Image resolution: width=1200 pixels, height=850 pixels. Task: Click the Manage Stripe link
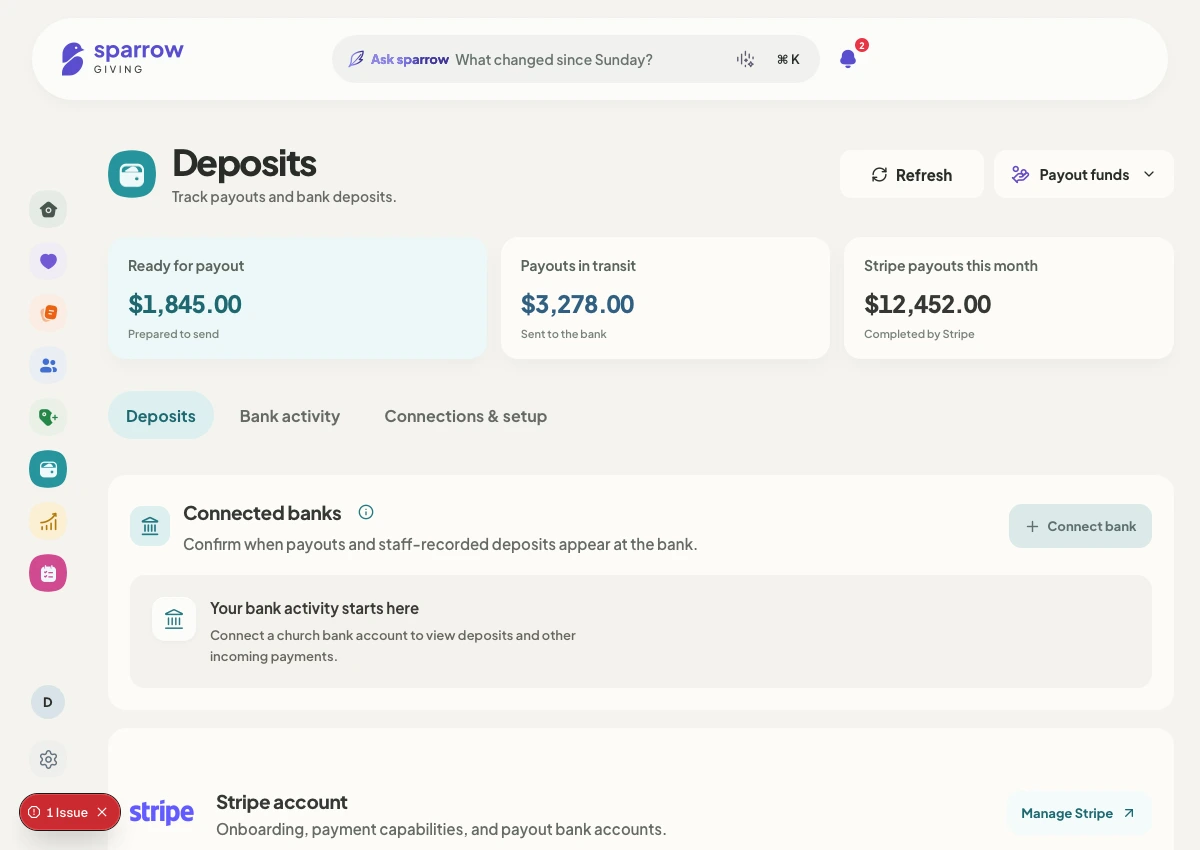pyautogui.click(x=1079, y=813)
